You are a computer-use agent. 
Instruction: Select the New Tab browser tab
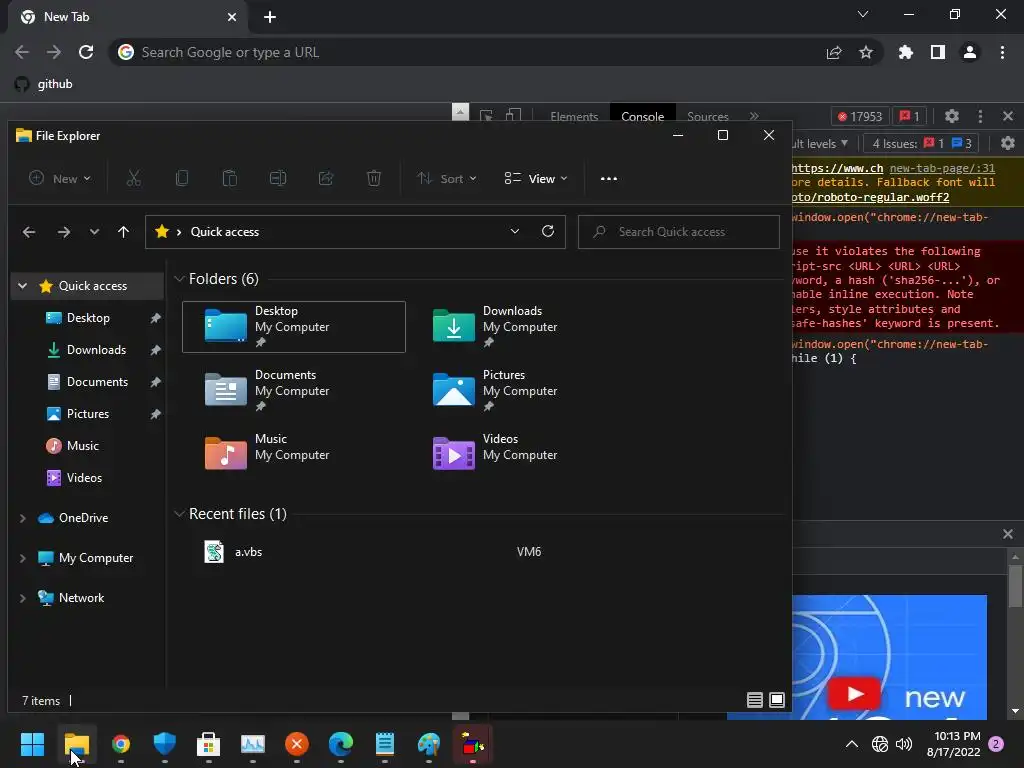(x=127, y=18)
